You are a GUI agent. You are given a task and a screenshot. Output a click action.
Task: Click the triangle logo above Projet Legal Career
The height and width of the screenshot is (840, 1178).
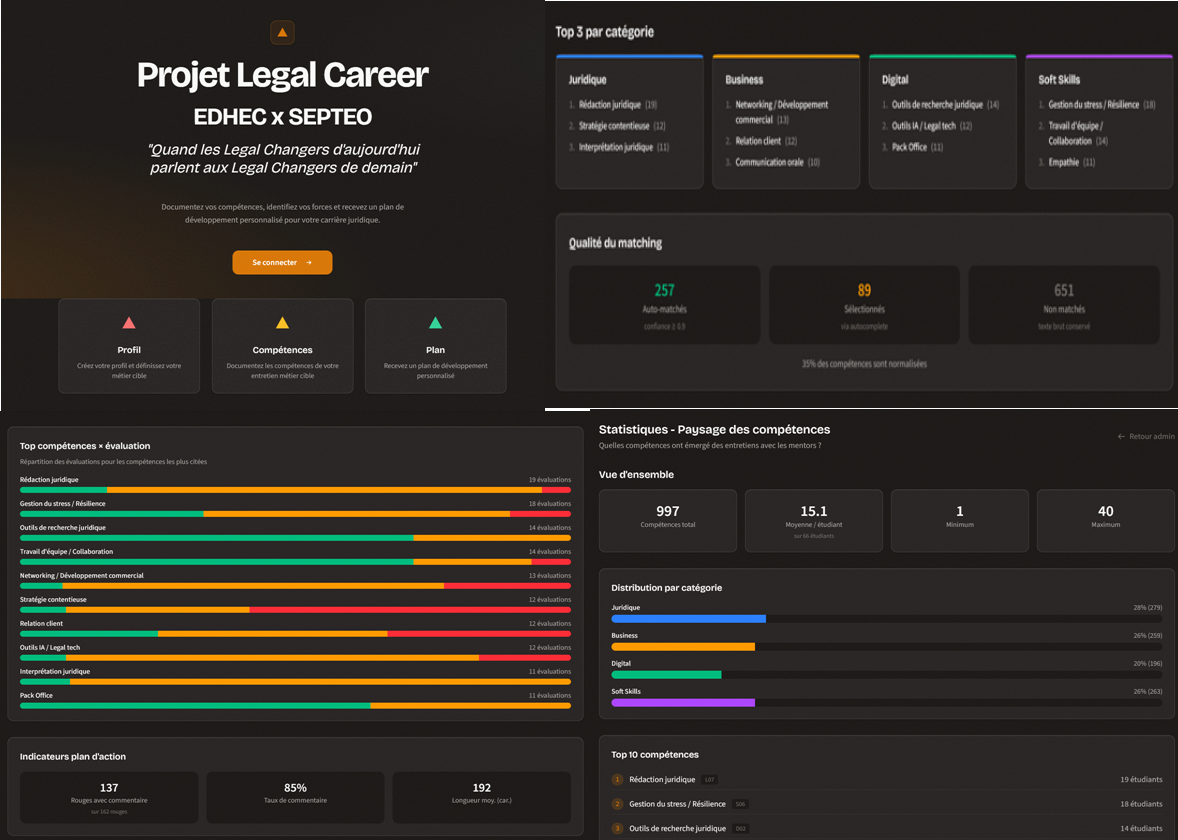[x=282, y=32]
